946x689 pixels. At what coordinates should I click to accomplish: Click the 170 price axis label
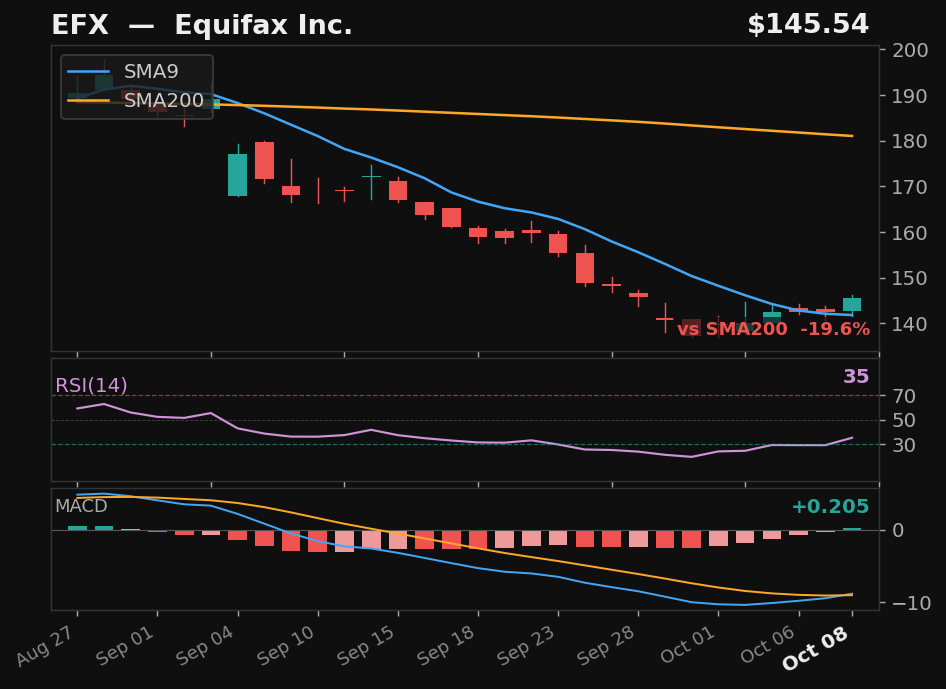tap(910, 187)
